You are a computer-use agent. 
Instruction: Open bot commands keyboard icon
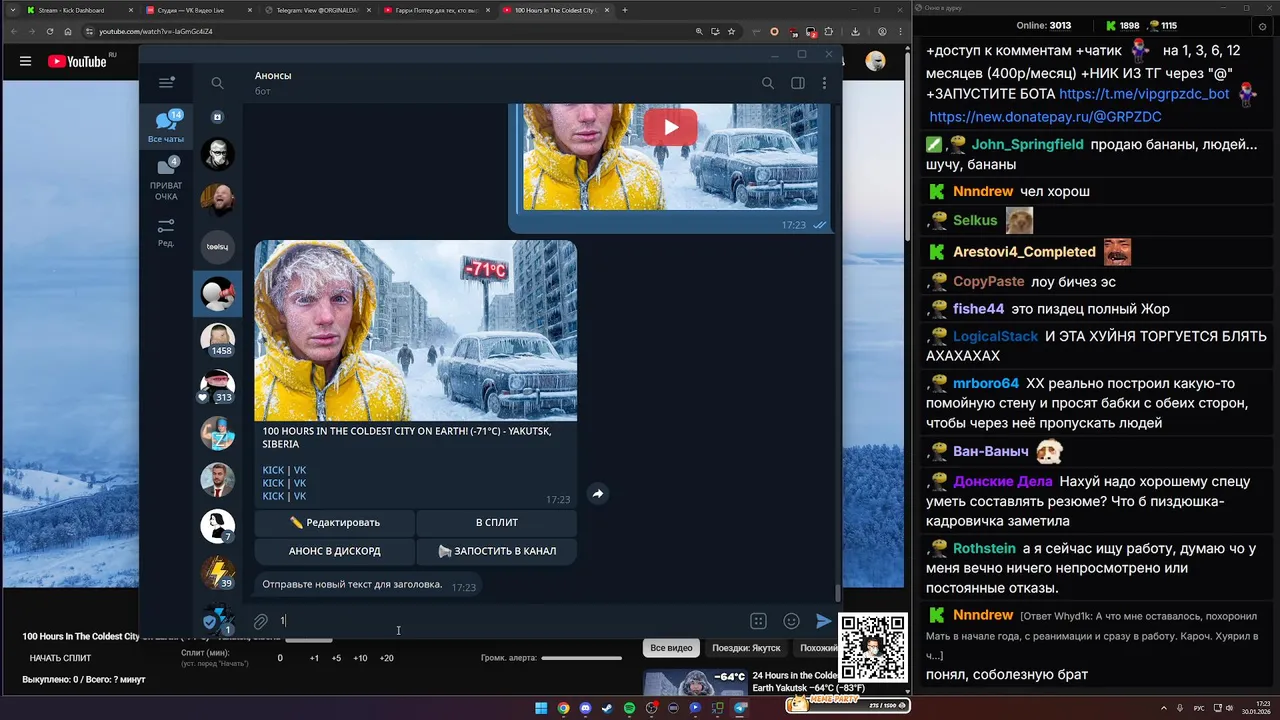point(758,621)
